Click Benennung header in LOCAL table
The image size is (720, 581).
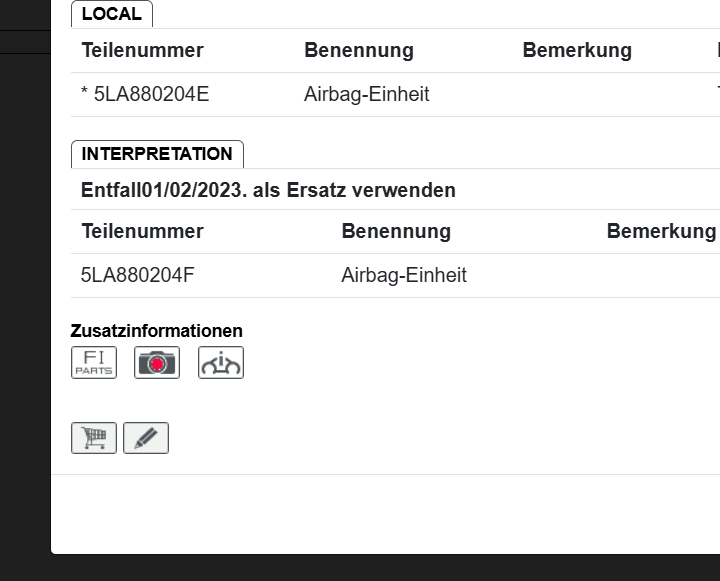[358, 50]
